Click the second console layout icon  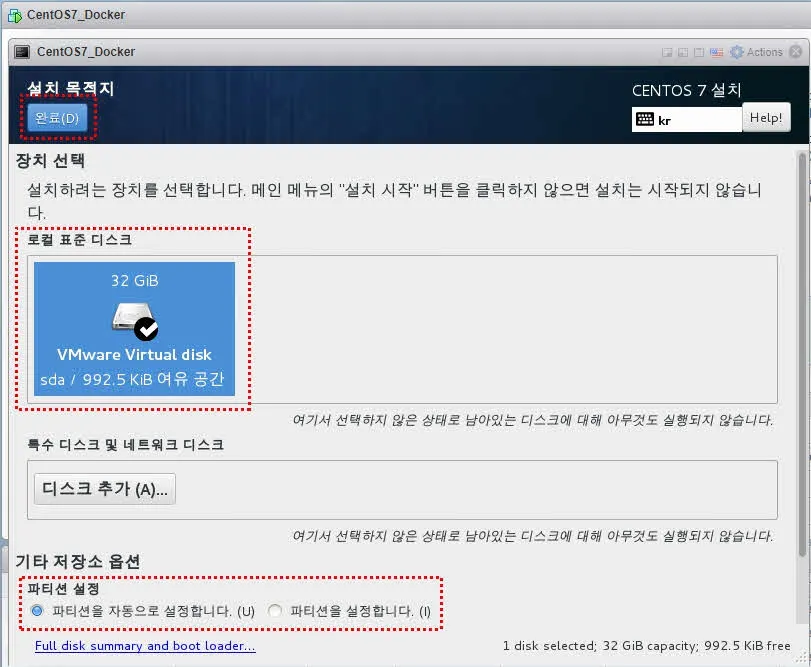682,52
